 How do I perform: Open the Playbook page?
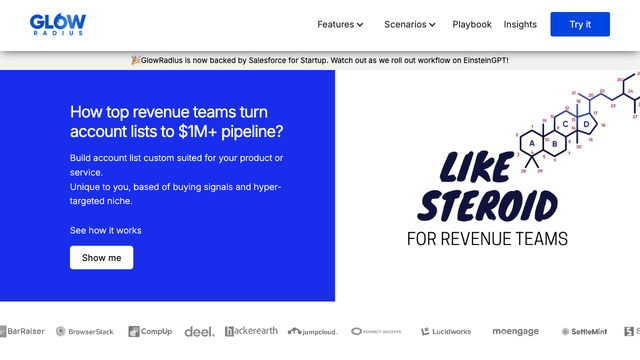(472, 24)
